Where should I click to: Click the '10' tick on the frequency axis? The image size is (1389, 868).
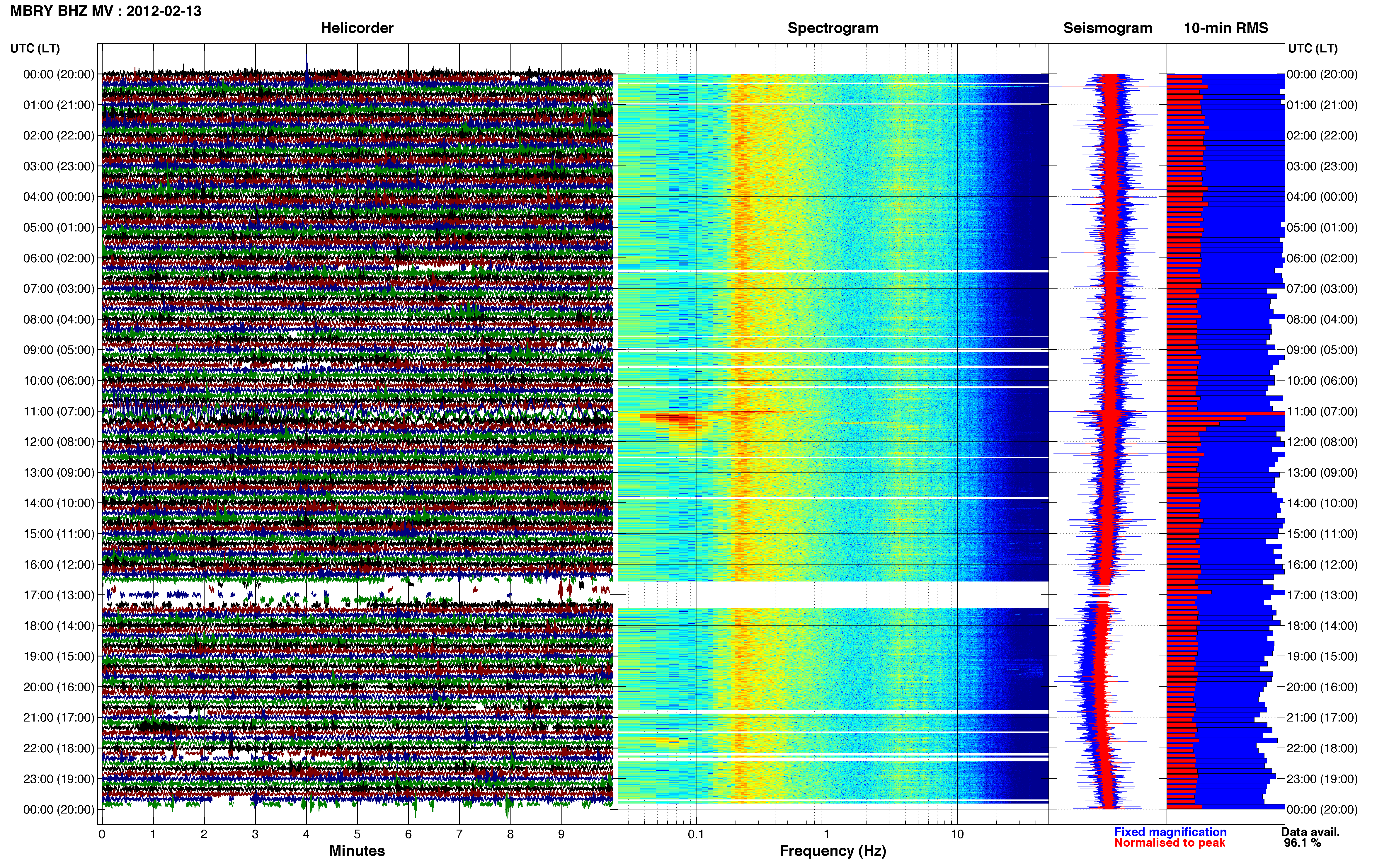pos(957,834)
